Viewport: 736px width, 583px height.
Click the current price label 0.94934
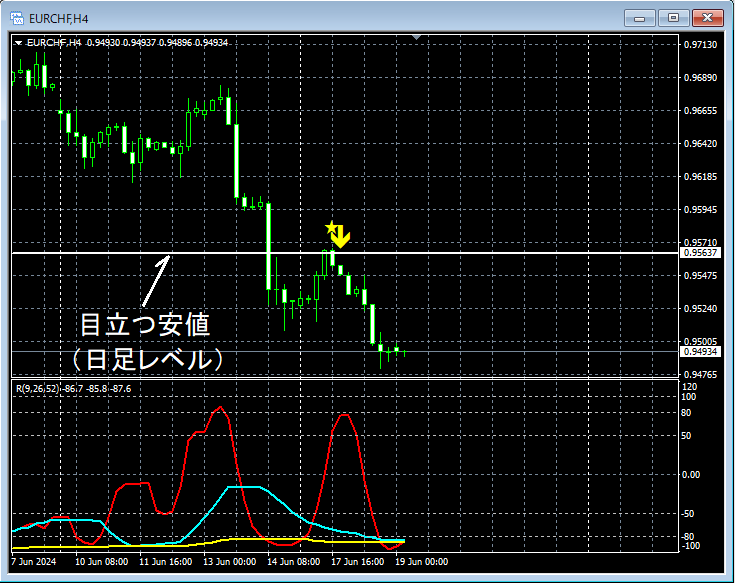pos(699,352)
